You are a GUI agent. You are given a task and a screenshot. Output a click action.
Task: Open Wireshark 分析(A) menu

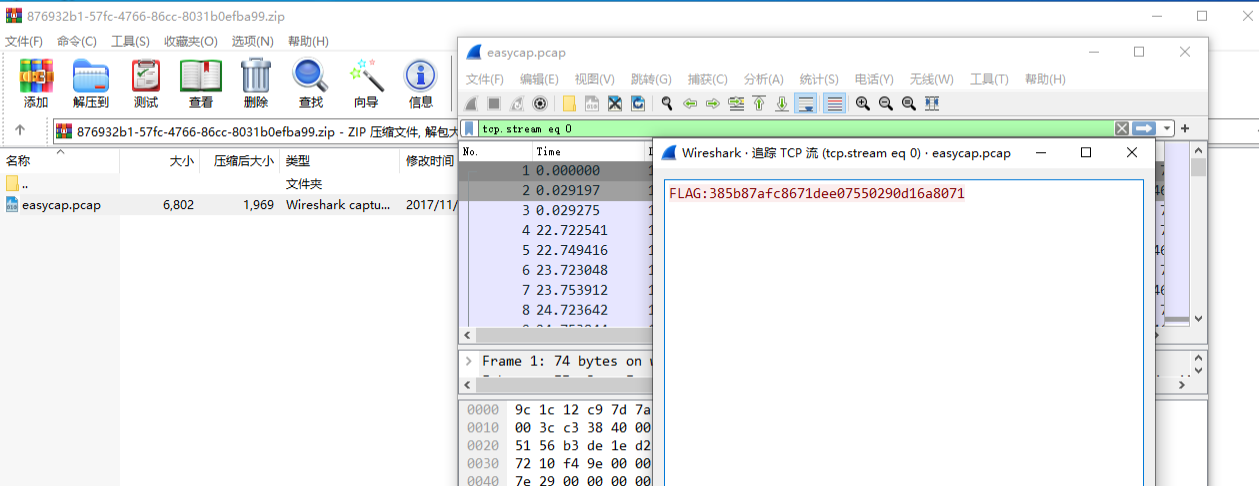coord(763,79)
